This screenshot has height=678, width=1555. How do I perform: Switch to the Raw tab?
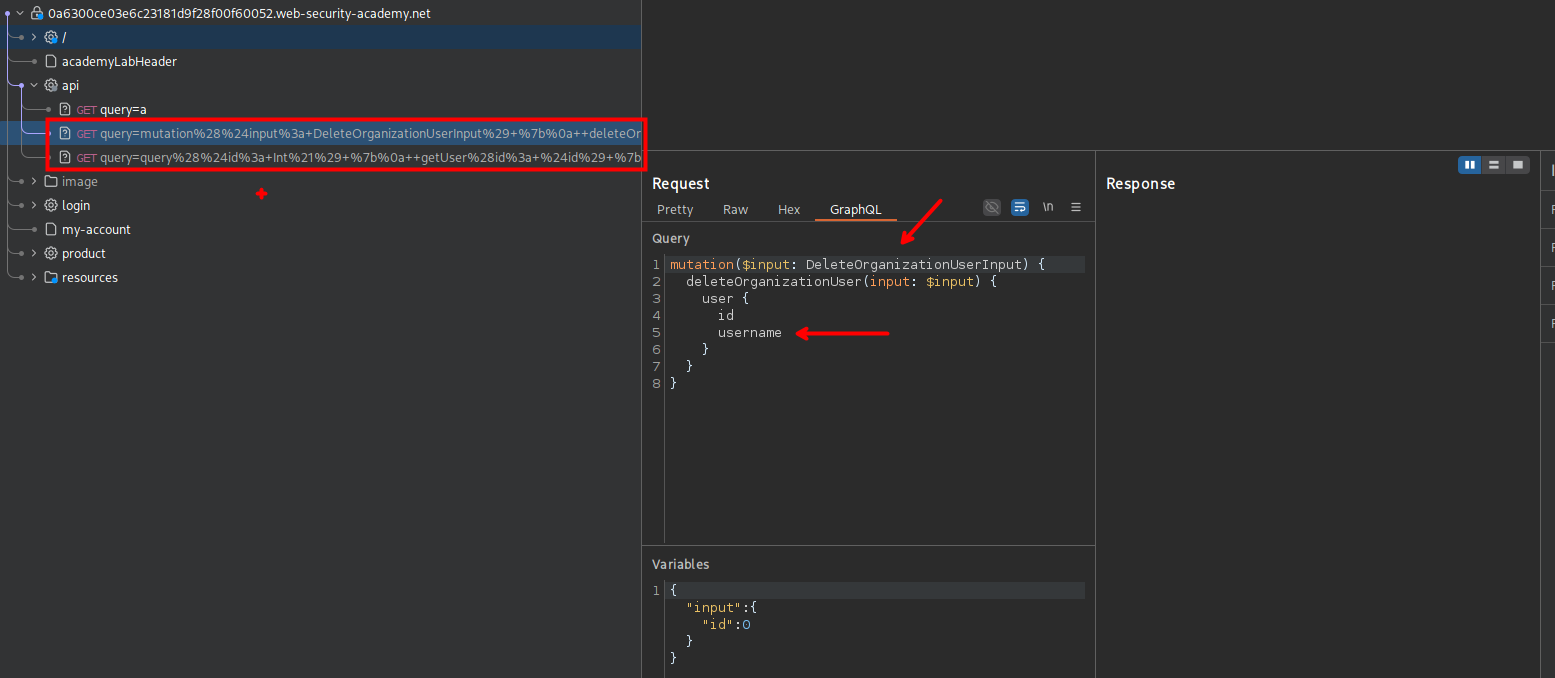click(x=735, y=210)
